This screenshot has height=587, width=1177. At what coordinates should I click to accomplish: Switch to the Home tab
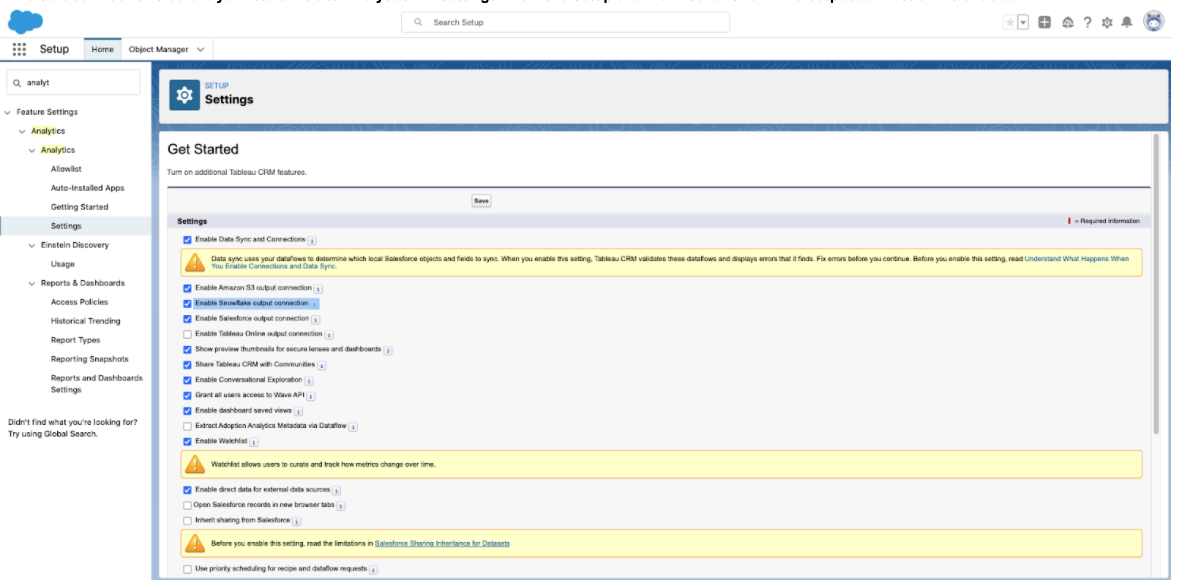point(102,49)
